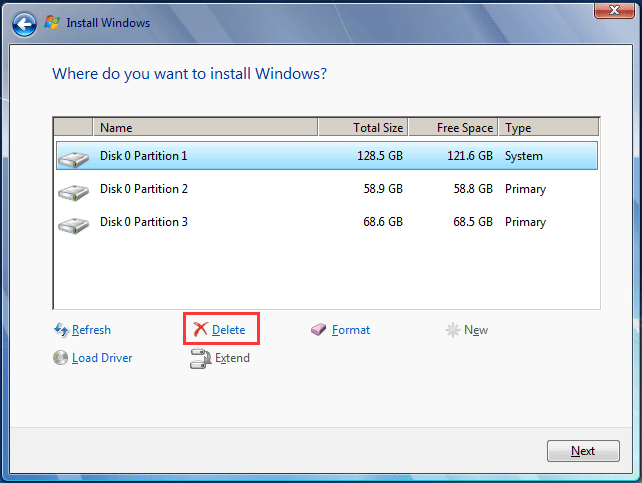Click the 68.5 GB free space cell
642x483 pixels.
[x=473, y=222]
